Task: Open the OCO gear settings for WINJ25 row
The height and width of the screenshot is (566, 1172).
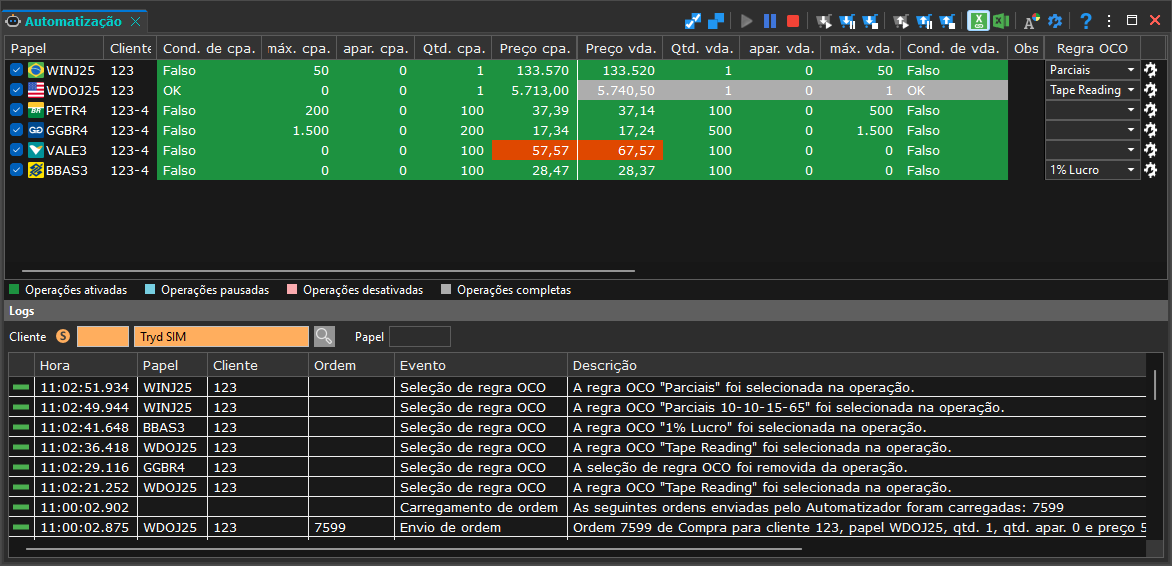Action: [x=1150, y=70]
